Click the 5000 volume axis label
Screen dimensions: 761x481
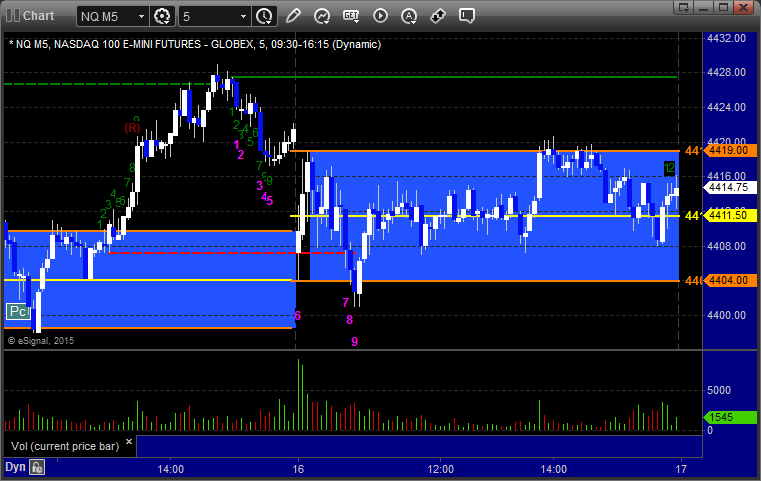[719, 391]
